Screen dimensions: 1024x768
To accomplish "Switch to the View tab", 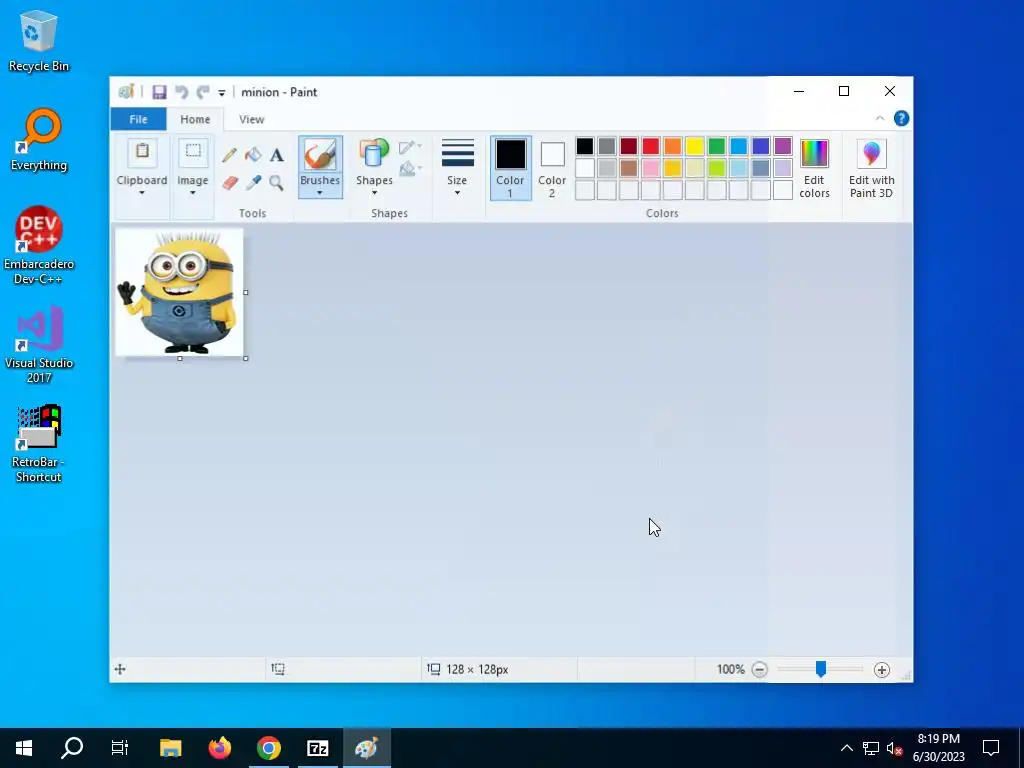I will [251, 119].
